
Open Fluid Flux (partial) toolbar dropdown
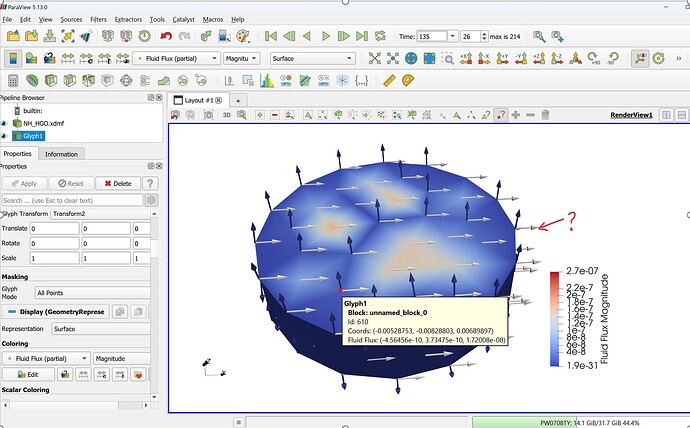176,58
